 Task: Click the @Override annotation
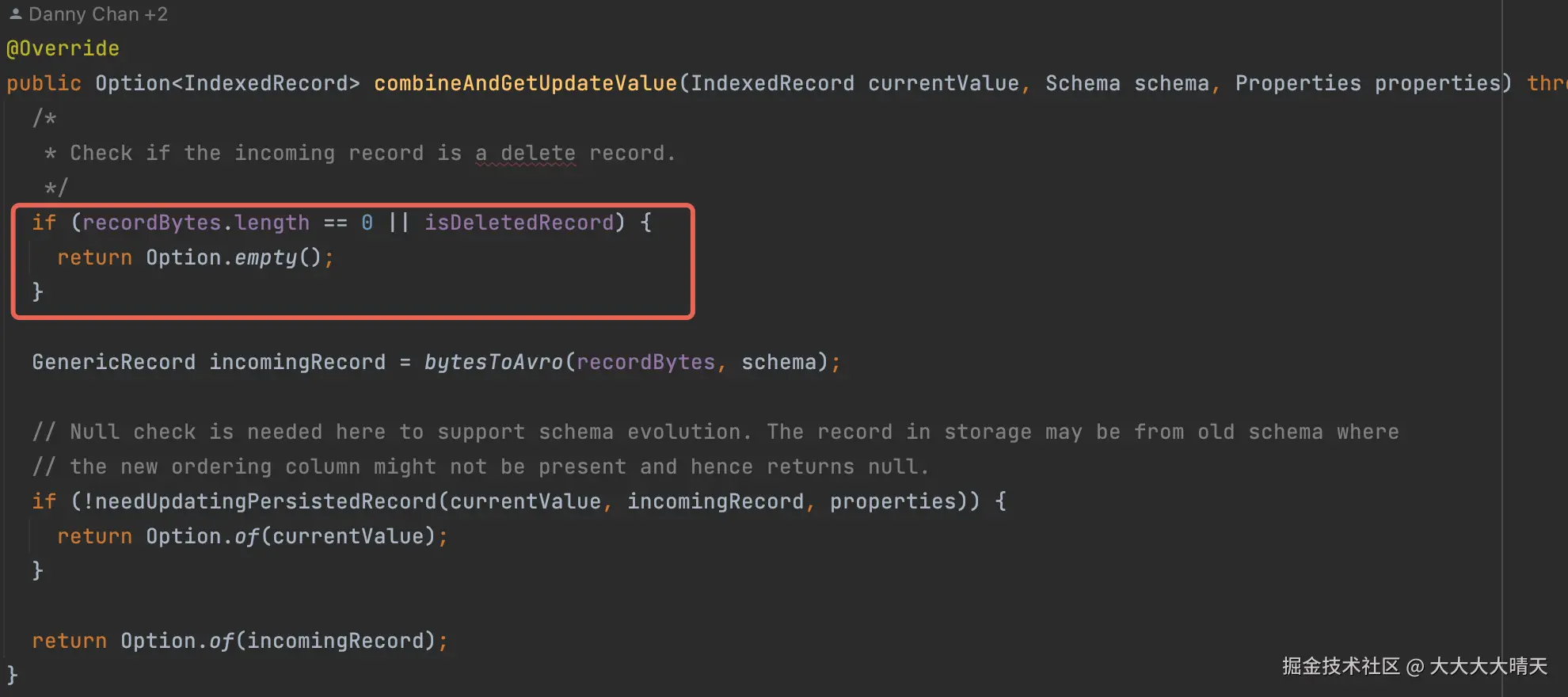coord(63,48)
